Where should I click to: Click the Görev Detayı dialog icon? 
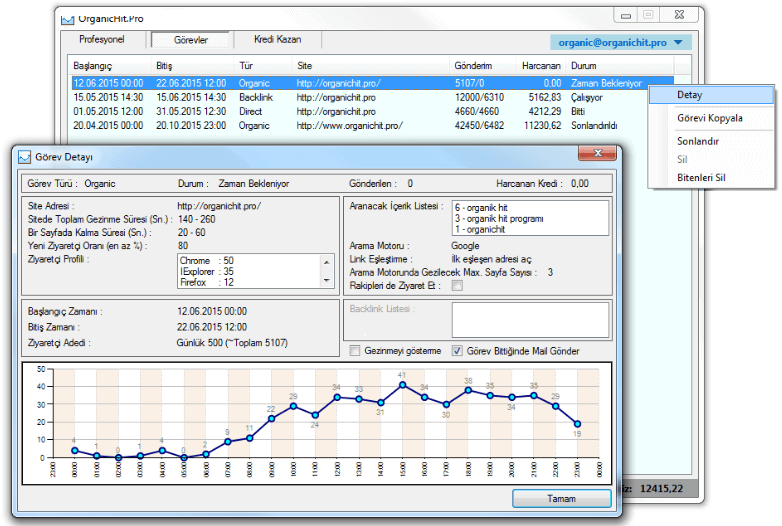pyautogui.click(x=24, y=157)
